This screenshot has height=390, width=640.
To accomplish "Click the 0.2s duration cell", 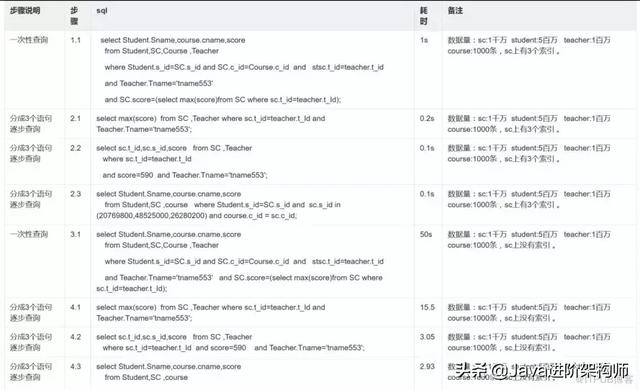I will [x=427, y=118].
